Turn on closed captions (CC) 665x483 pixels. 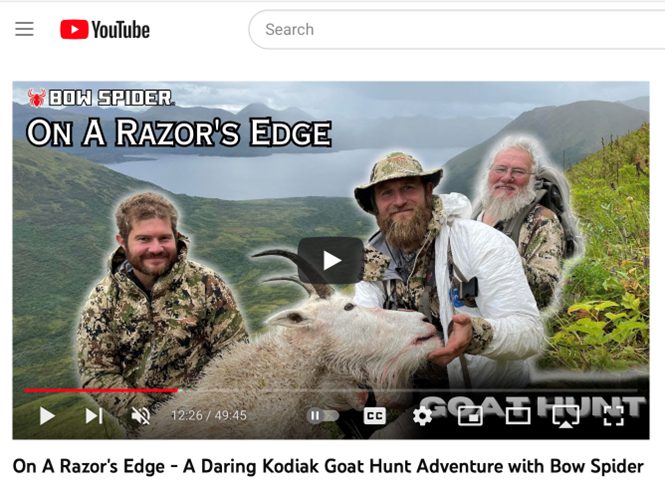375,416
